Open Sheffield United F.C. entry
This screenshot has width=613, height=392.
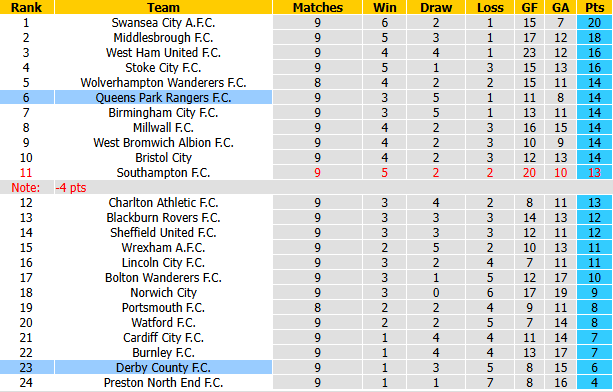163,233
